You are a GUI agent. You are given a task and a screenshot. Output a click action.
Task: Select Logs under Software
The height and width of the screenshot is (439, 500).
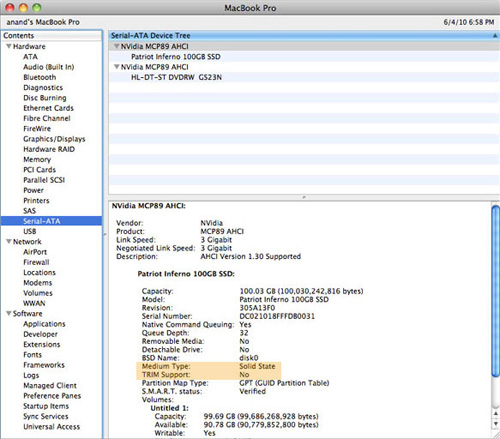(31, 375)
